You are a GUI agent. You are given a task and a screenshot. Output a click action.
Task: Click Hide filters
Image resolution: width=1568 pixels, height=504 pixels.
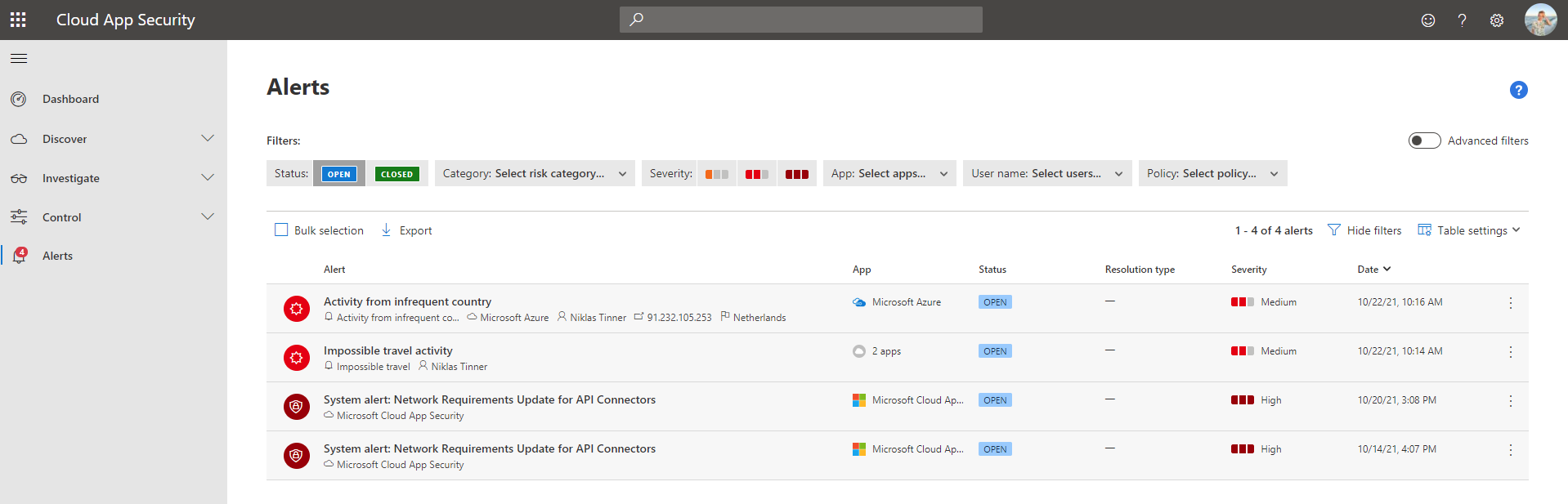[1374, 230]
